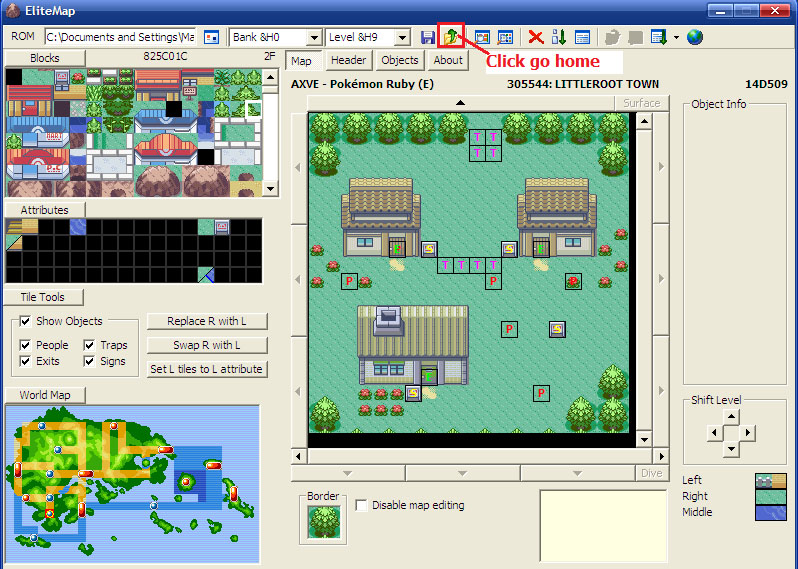Click Blocks palette scroll down arrow
Image resolution: width=798 pixels, height=569 pixels.
(271, 189)
